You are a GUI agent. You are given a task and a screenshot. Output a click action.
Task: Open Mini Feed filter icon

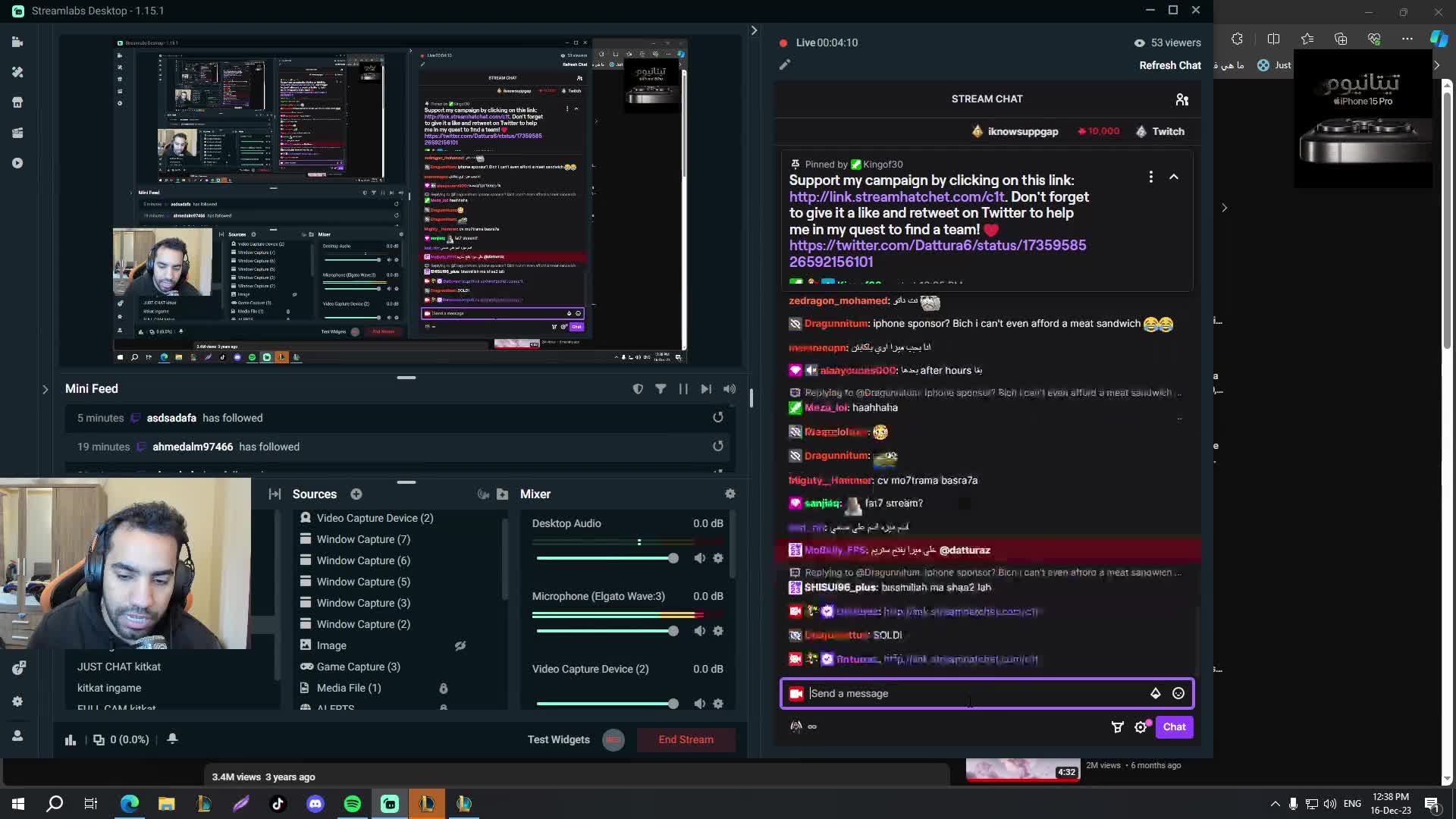(661, 389)
